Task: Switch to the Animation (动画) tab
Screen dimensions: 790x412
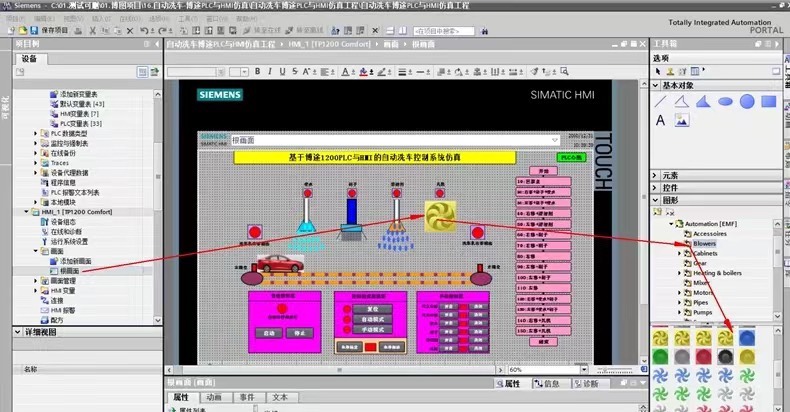Action: pyautogui.click(x=214, y=397)
